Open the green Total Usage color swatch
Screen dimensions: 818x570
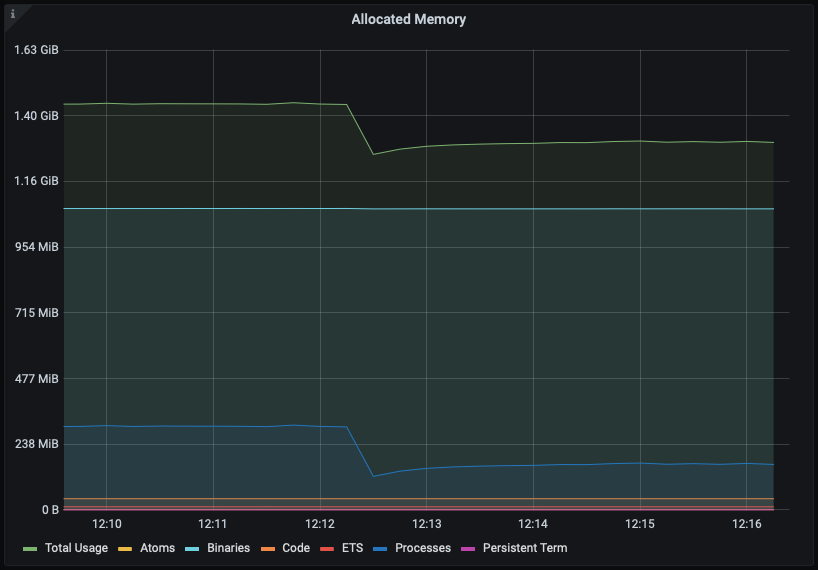coord(30,549)
